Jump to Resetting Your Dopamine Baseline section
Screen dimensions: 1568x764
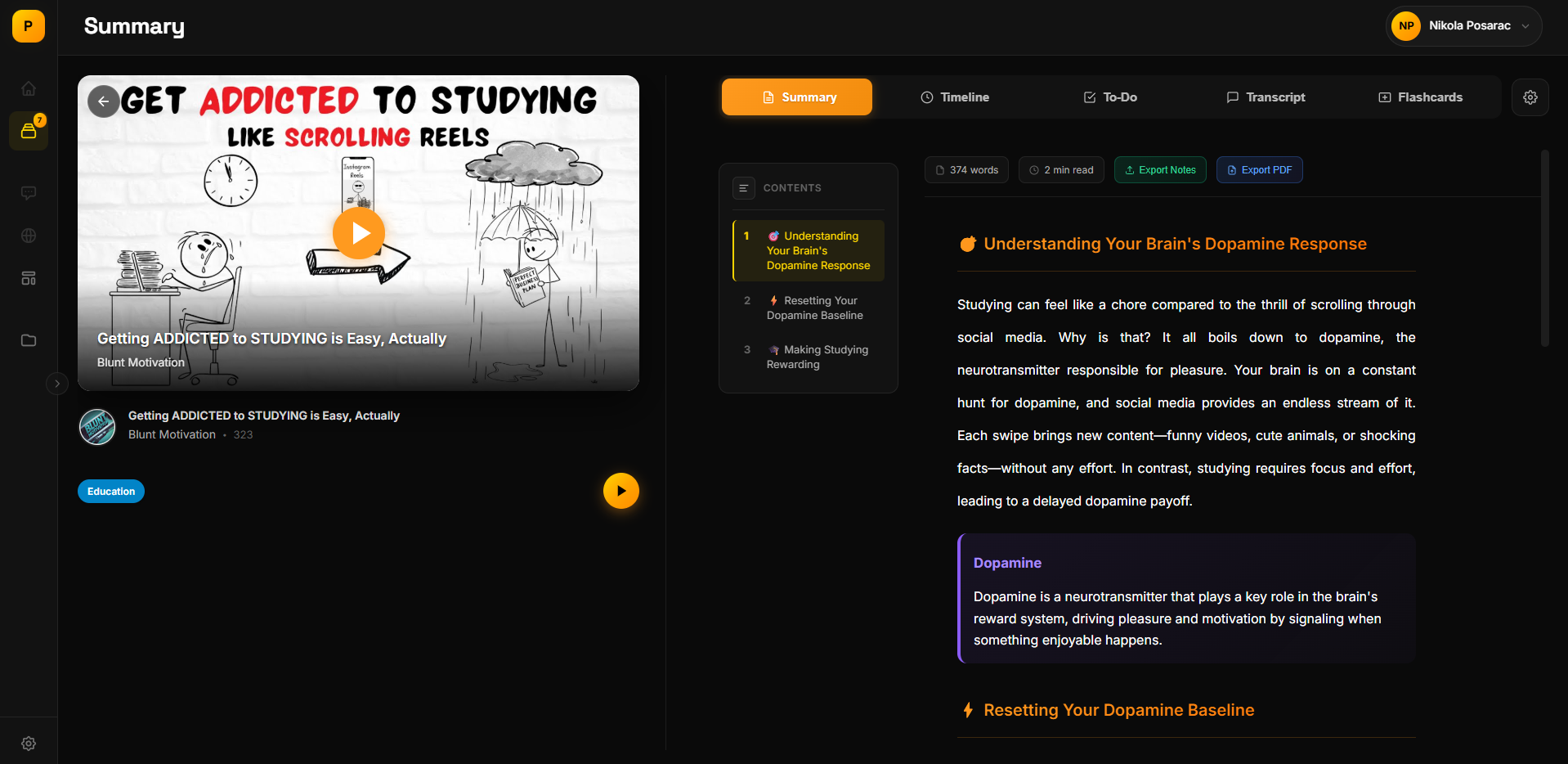click(814, 308)
